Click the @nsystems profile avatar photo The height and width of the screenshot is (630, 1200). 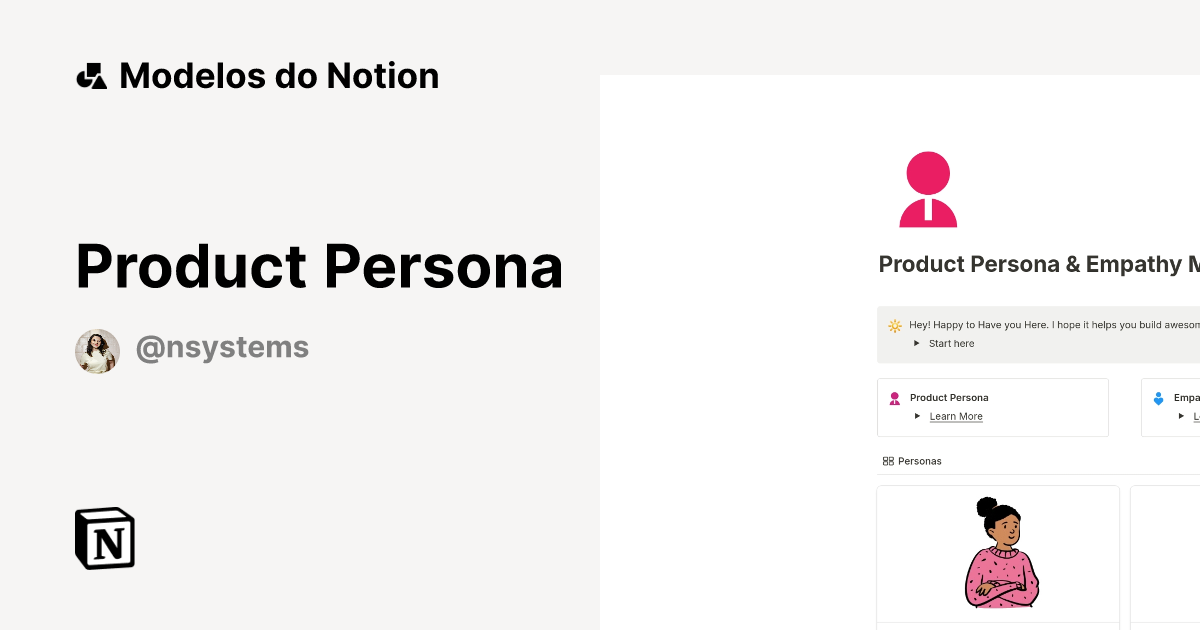pos(97,351)
